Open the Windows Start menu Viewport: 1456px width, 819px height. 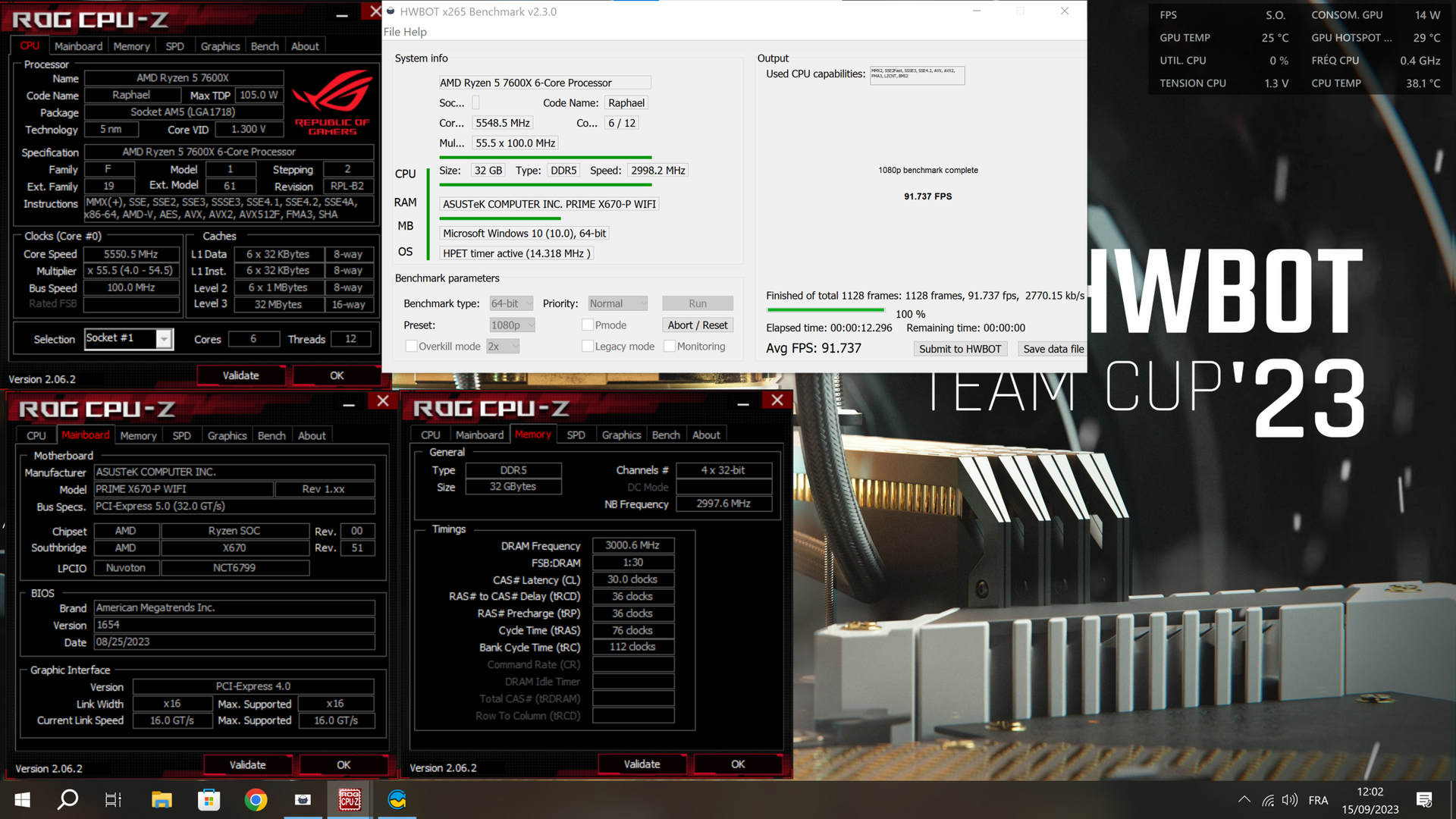click(22, 800)
